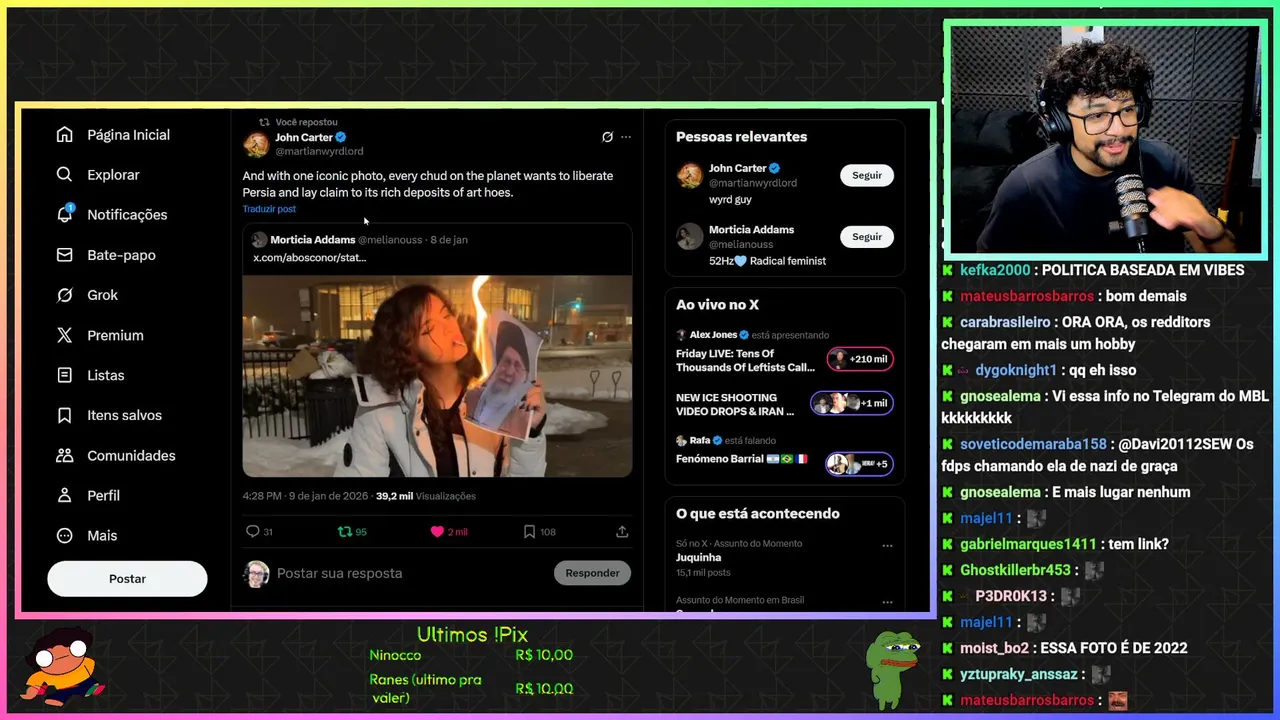Click the Postar button
1280x720 pixels.
(x=127, y=579)
